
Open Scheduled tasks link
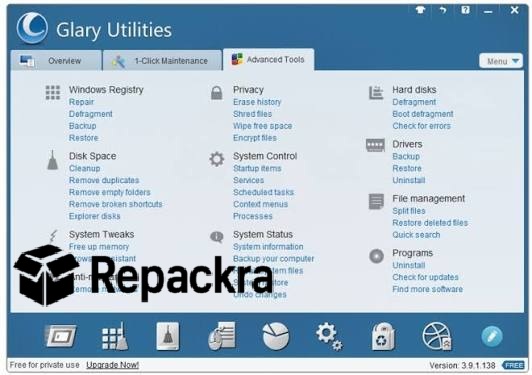click(x=263, y=192)
